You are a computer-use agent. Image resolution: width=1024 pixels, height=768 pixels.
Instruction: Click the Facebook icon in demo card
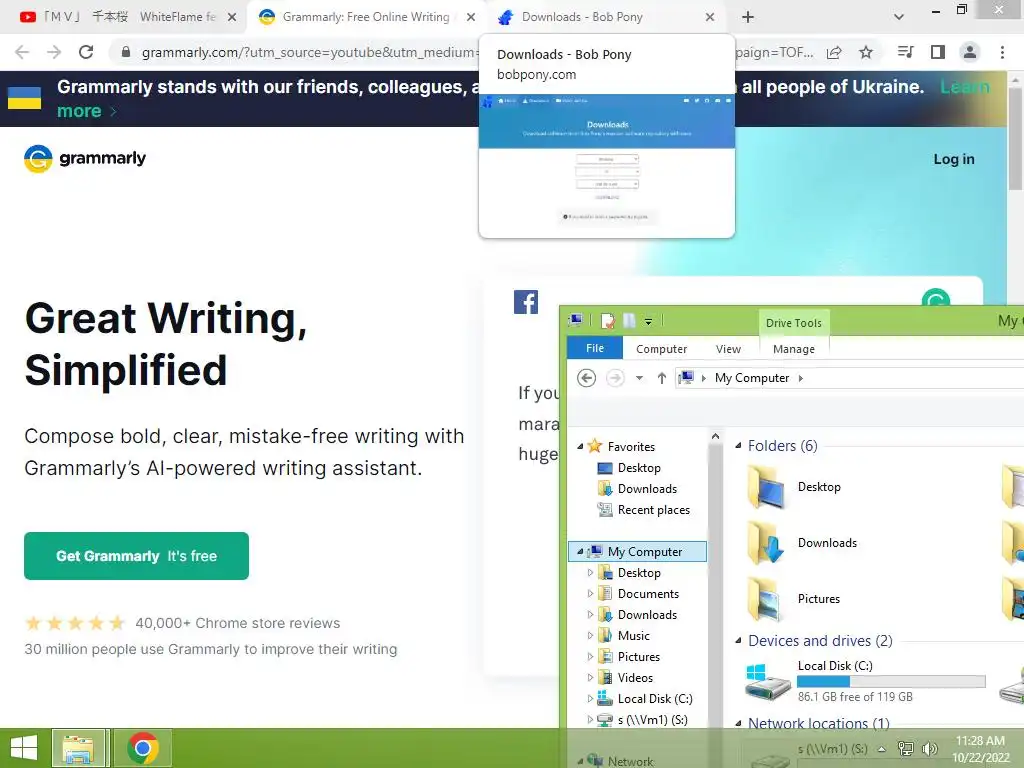pyautogui.click(x=526, y=302)
